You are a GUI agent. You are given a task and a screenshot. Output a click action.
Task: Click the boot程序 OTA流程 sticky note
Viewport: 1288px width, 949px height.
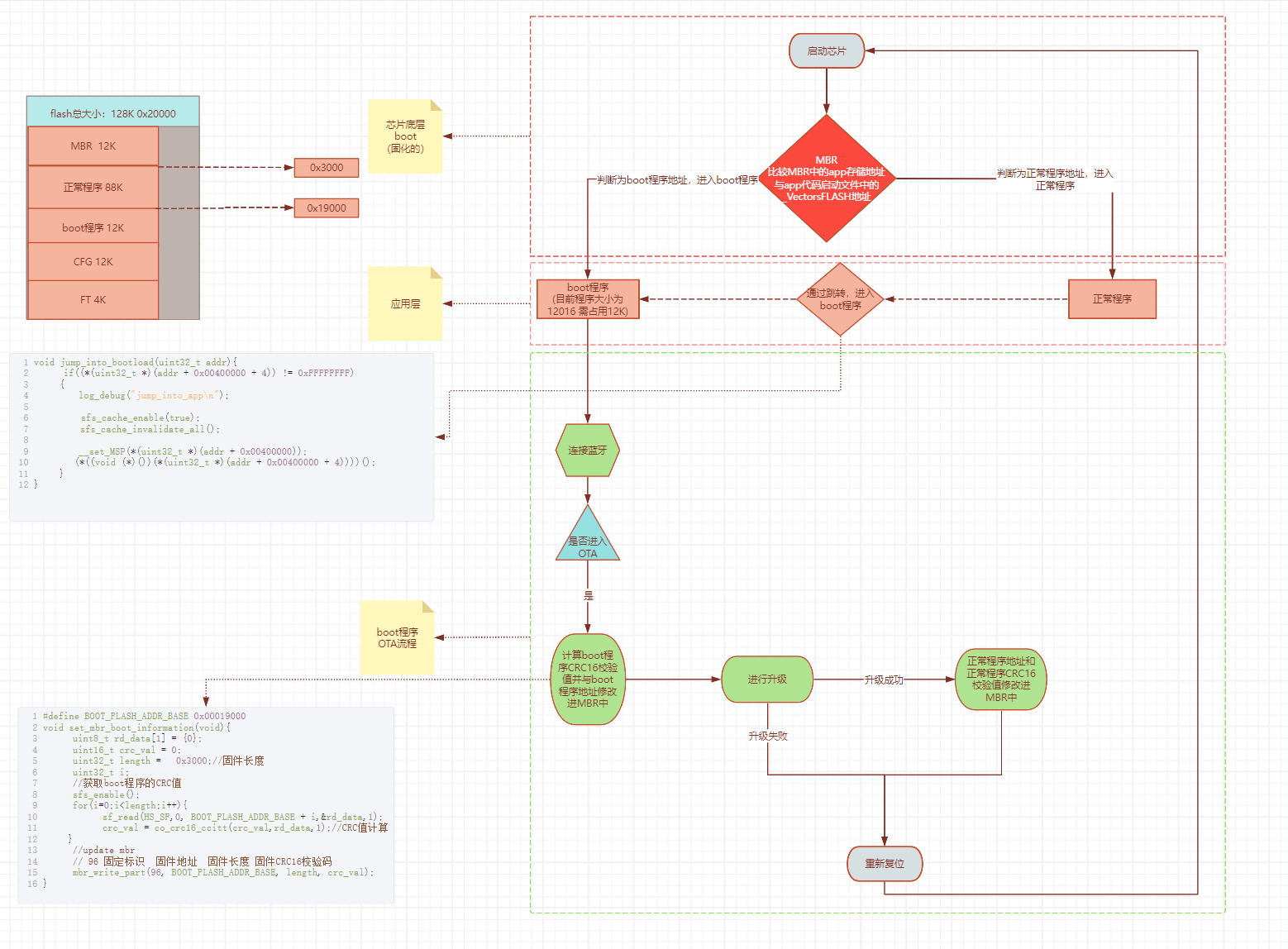click(x=397, y=637)
